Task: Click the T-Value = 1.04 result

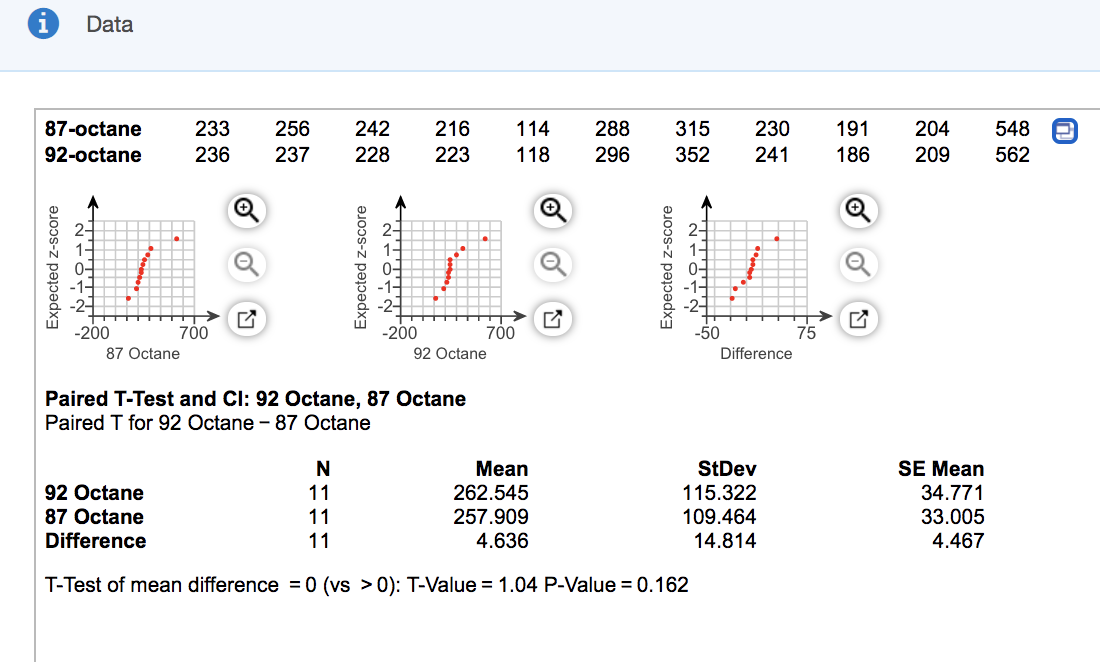Action: pos(472,585)
